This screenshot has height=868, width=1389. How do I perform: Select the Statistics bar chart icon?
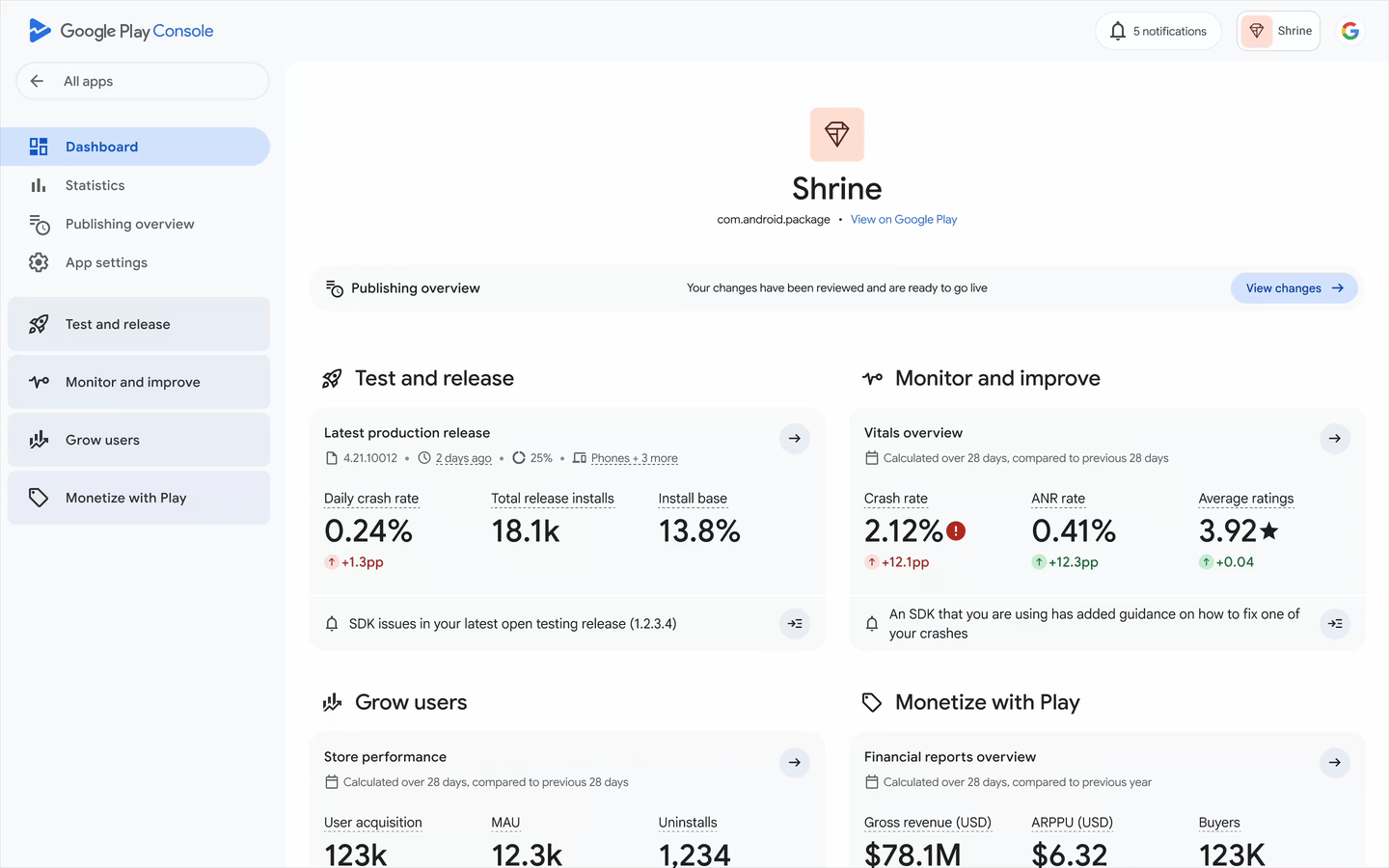click(x=38, y=184)
